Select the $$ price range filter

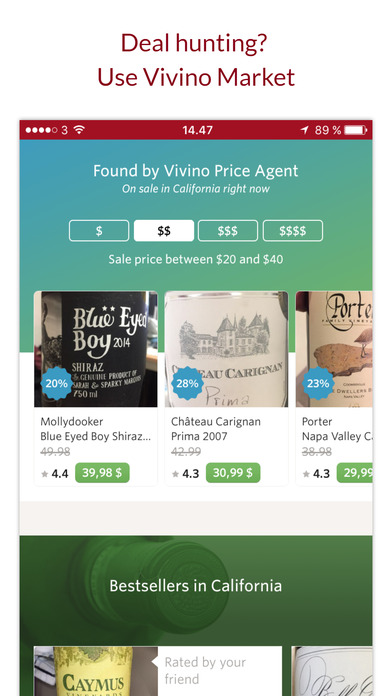[x=164, y=231]
